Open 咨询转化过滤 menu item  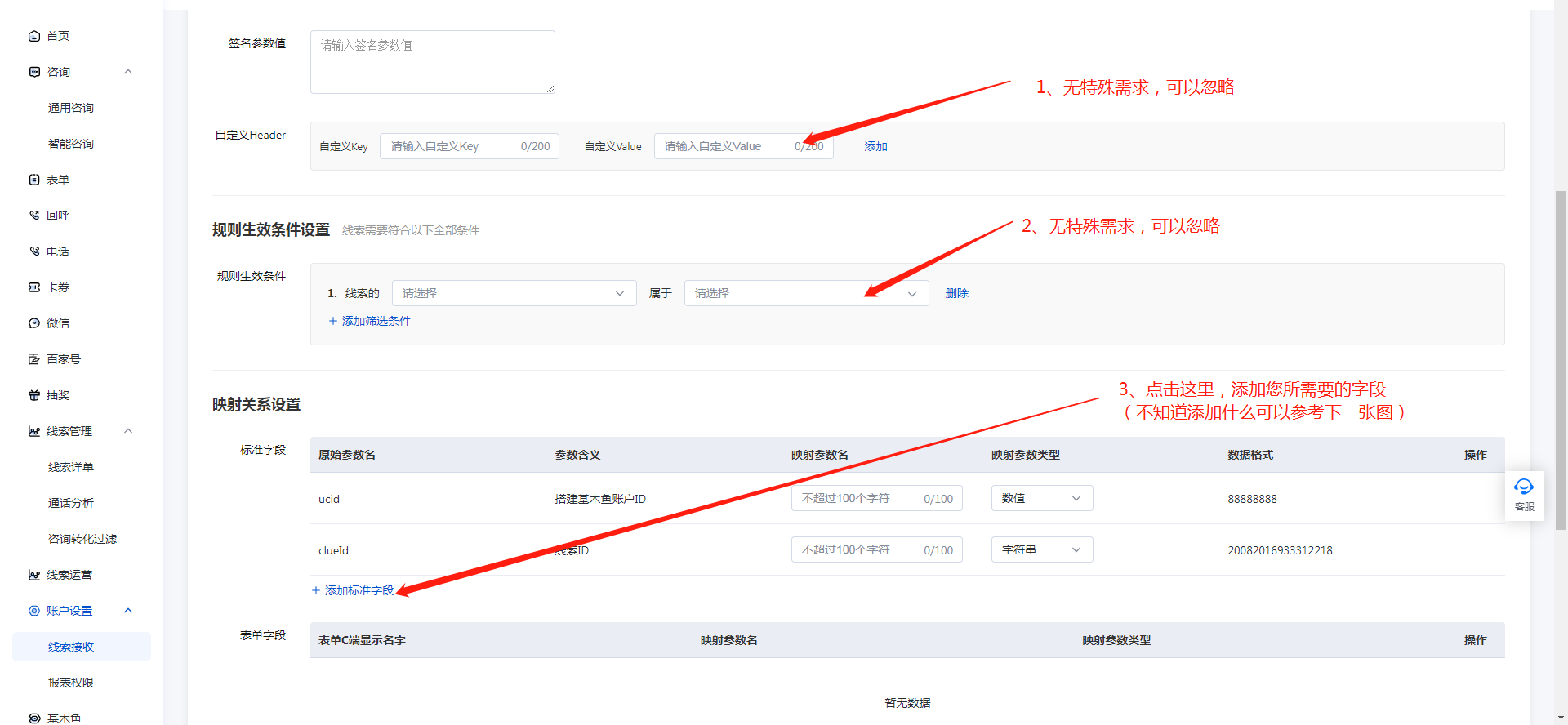[x=82, y=539]
